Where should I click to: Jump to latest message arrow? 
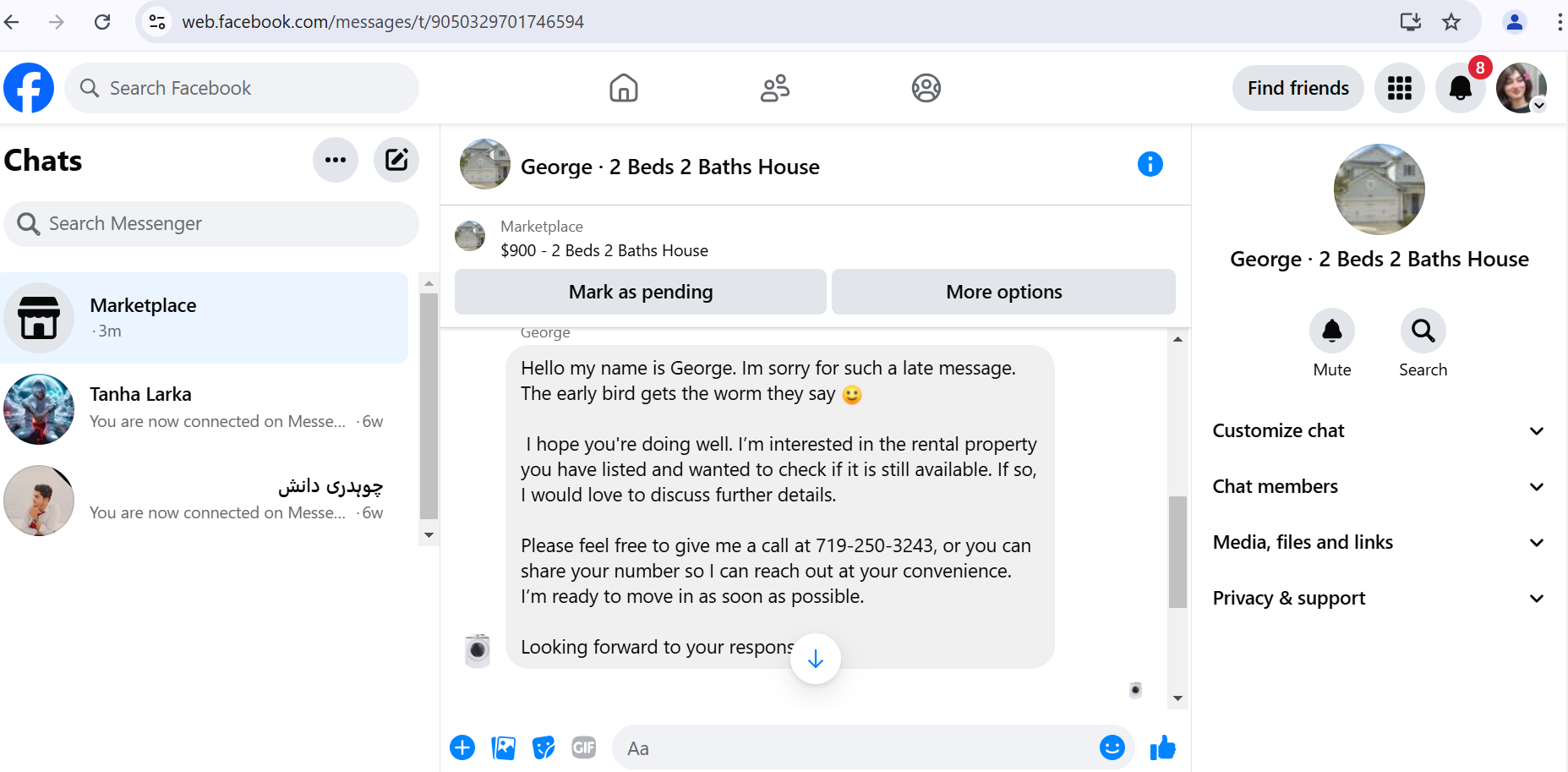(x=816, y=659)
